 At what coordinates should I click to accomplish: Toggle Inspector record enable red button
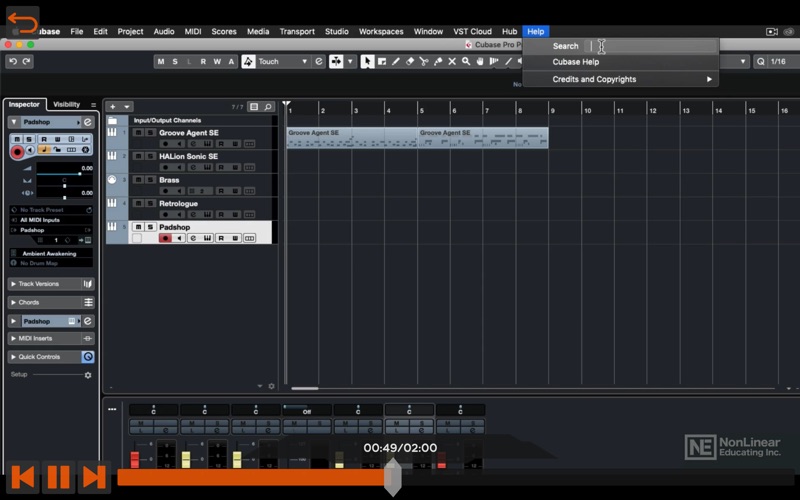[17, 152]
